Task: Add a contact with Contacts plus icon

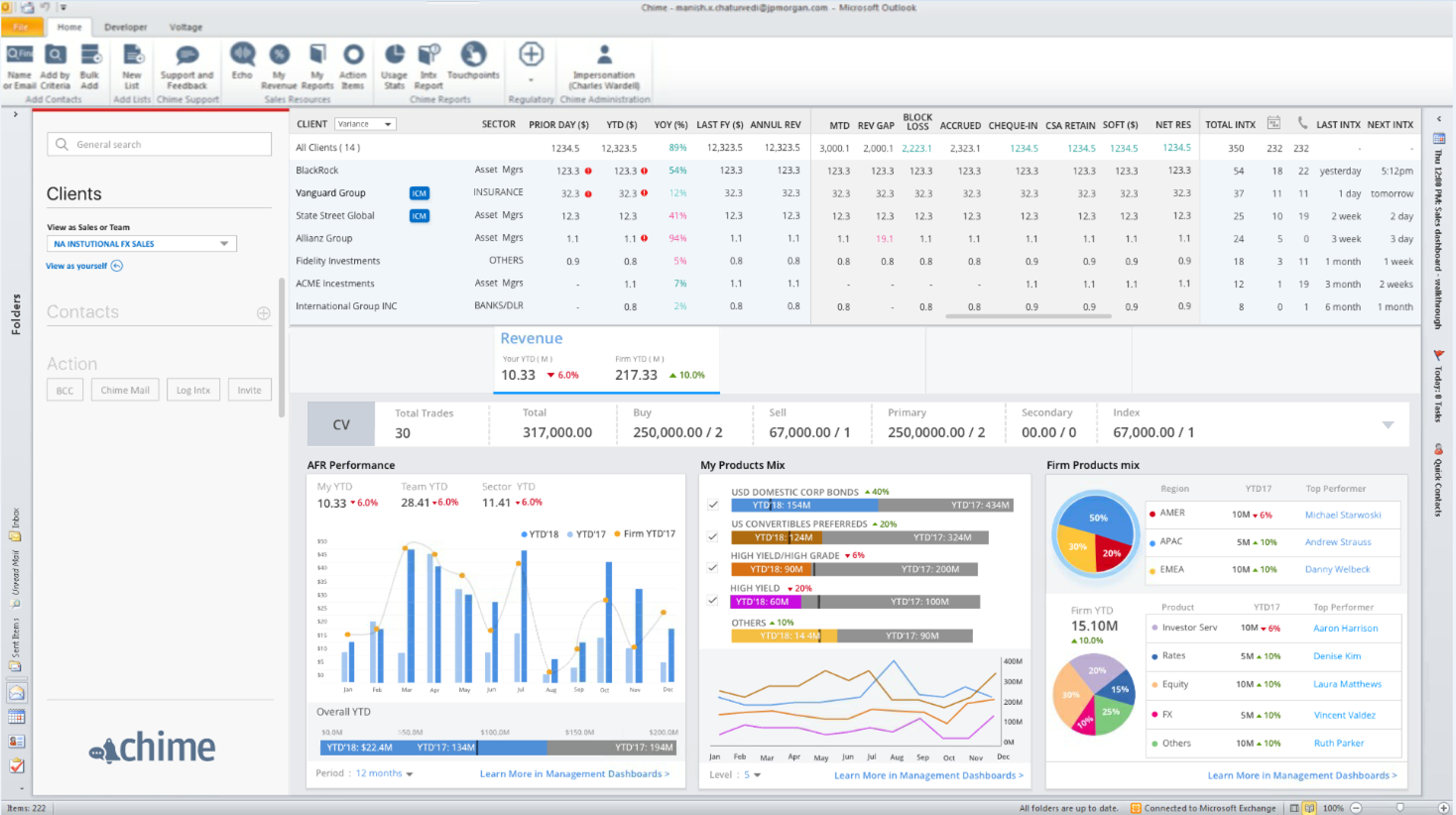Action: coord(264,313)
